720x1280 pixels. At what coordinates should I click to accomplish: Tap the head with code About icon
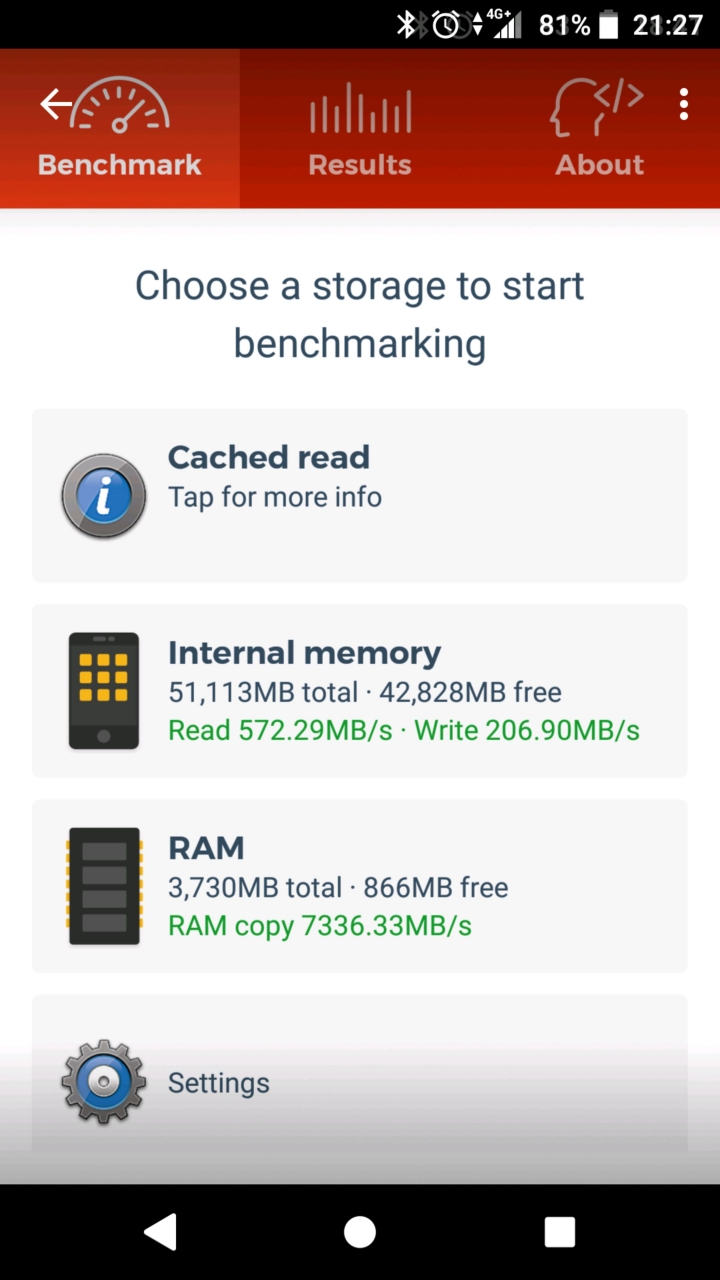tap(596, 108)
